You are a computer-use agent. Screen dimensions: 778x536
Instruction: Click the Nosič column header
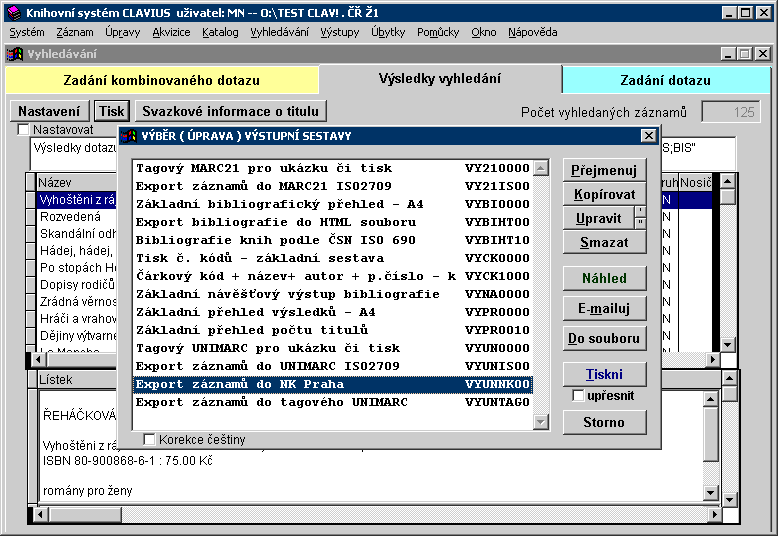[x=696, y=182]
